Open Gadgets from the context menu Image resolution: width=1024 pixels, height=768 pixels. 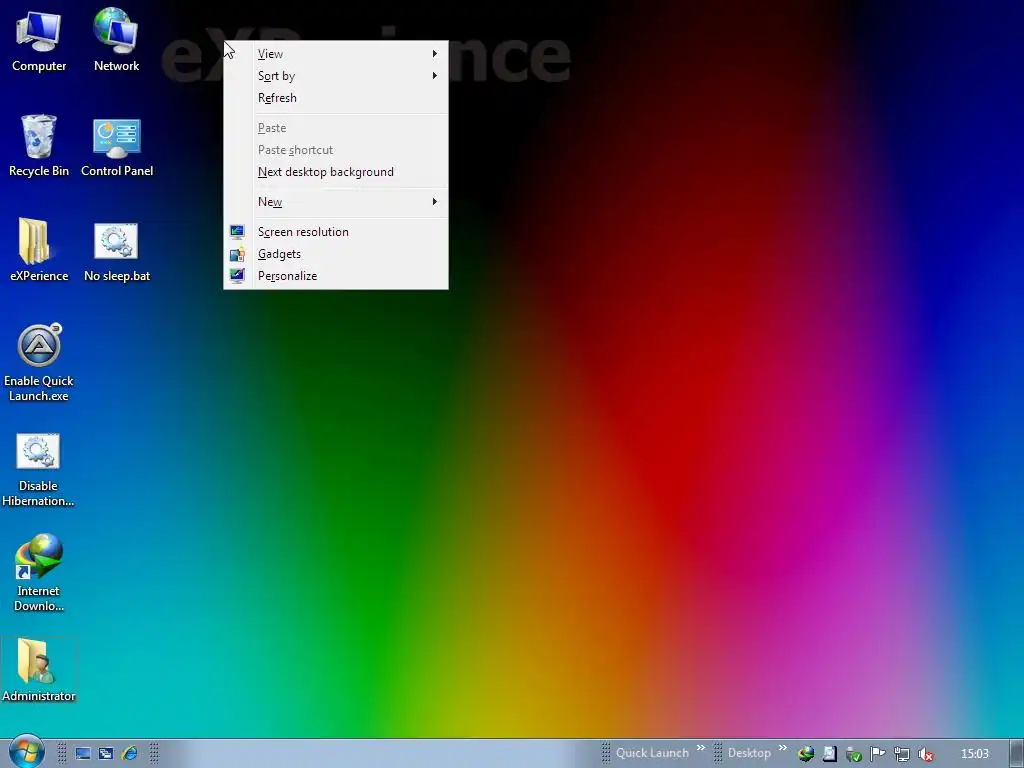click(x=336, y=254)
